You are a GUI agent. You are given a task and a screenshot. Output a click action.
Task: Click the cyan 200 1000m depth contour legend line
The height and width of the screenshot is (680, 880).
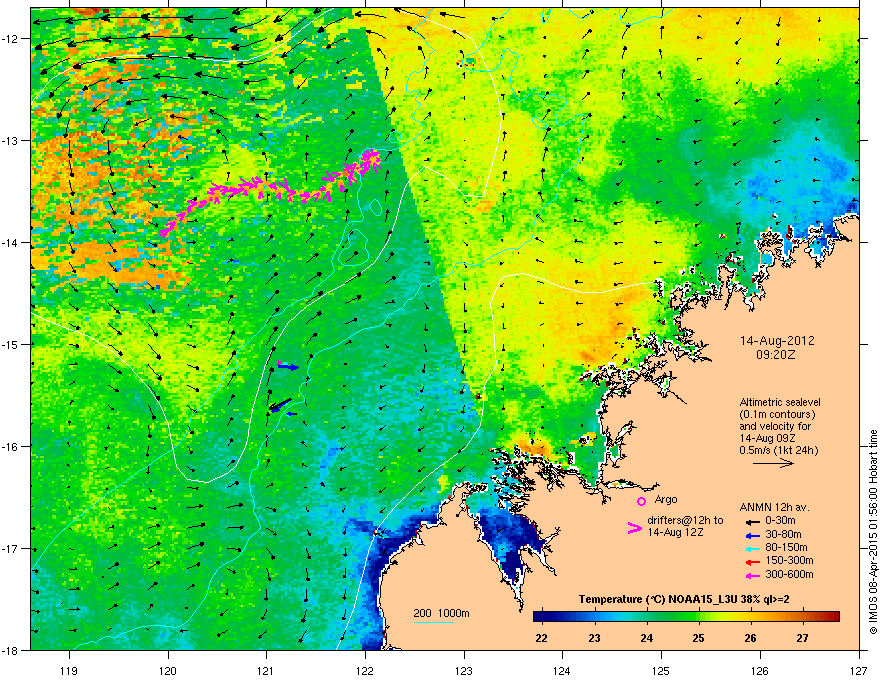tap(434, 622)
